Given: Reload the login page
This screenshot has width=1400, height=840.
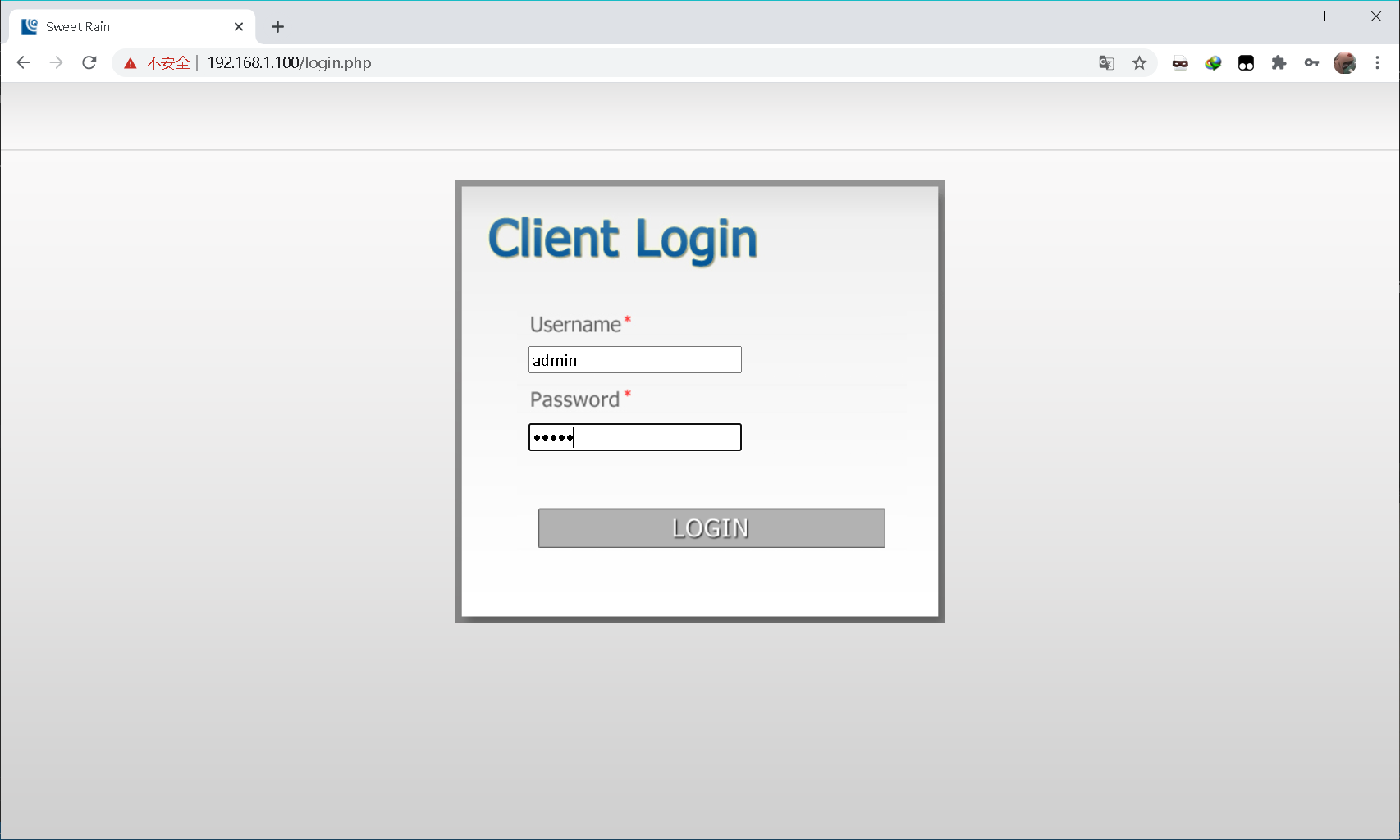Looking at the screenshot, I should (89, 62).
